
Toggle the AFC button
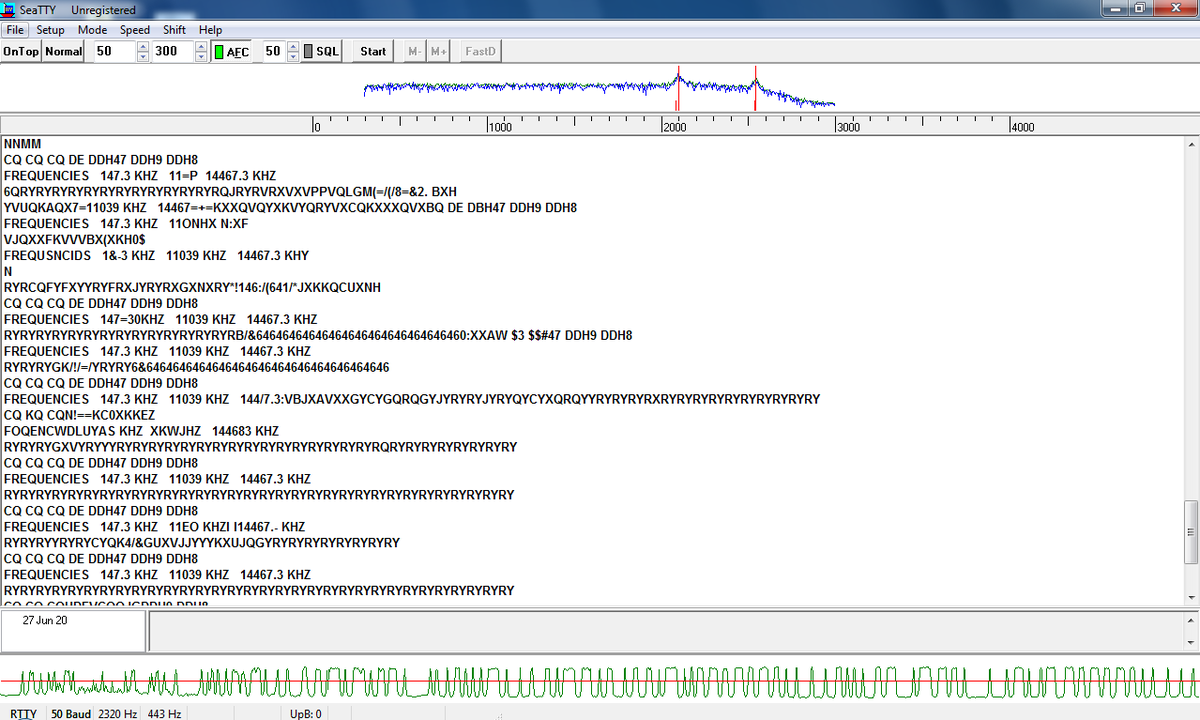(233, 51)
